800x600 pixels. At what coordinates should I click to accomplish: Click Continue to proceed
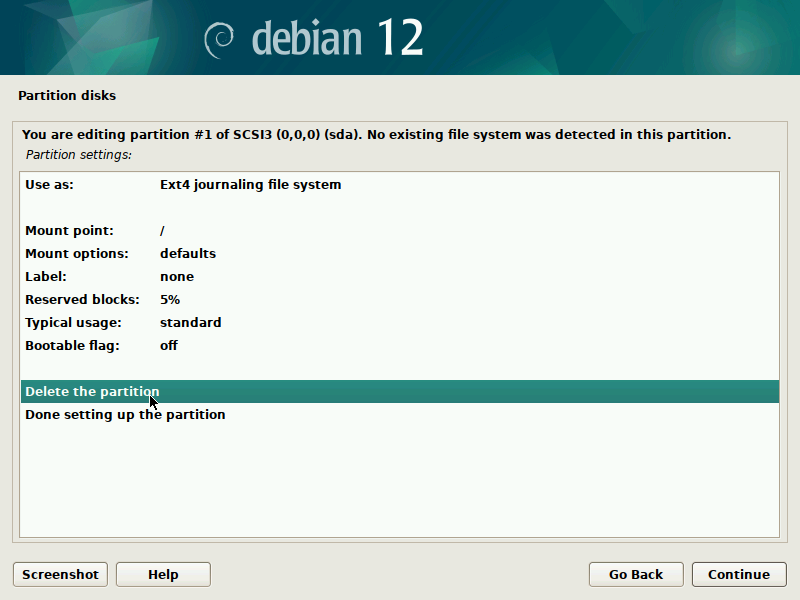739,574
